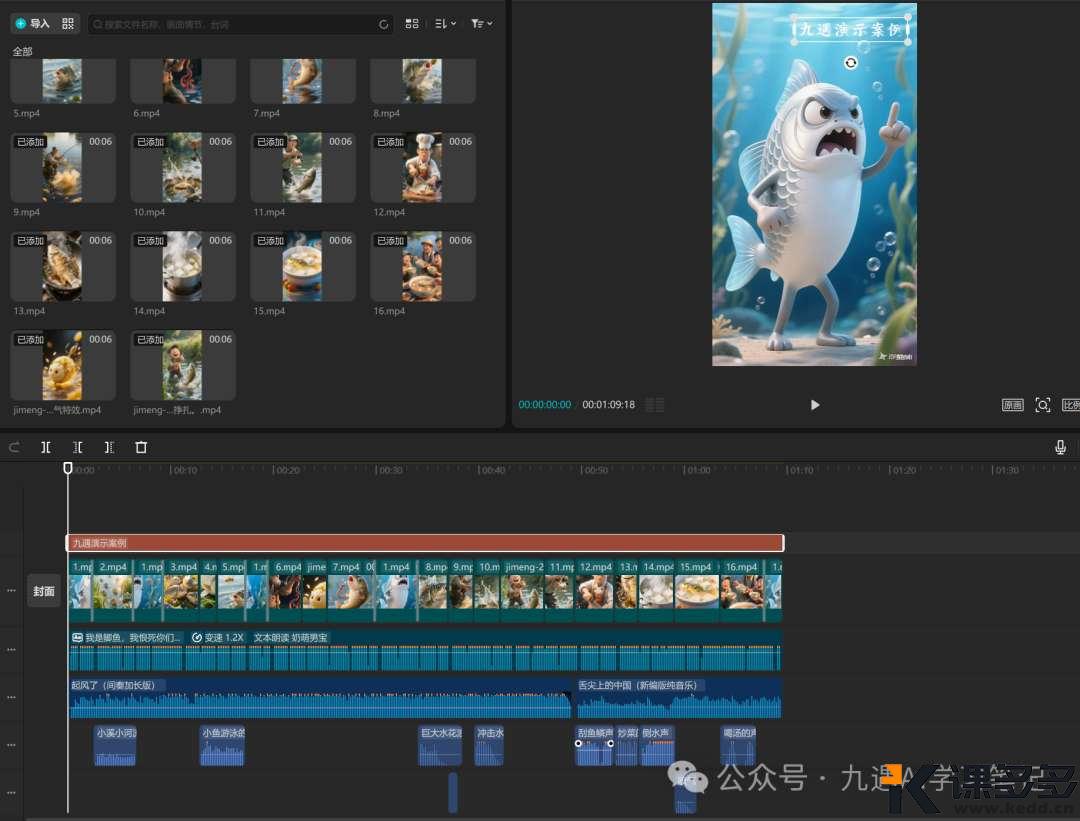
Task: Select the 8.mp4 media thumbnail
Action: point(423,81)
